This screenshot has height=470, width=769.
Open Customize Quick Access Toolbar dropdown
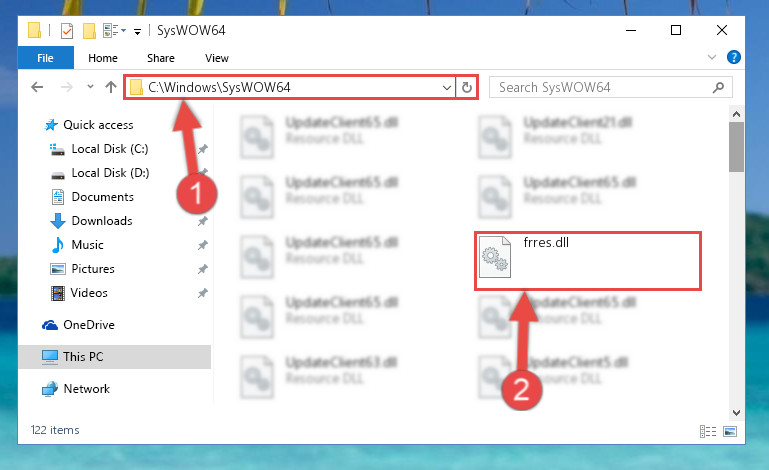click(138, 32)
